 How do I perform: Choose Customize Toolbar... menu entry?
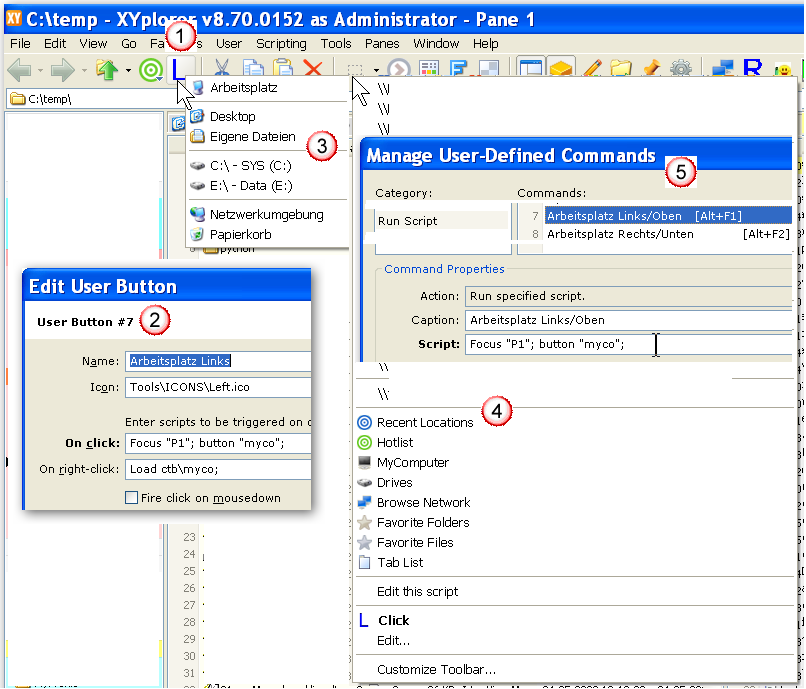tap(436, 670)
